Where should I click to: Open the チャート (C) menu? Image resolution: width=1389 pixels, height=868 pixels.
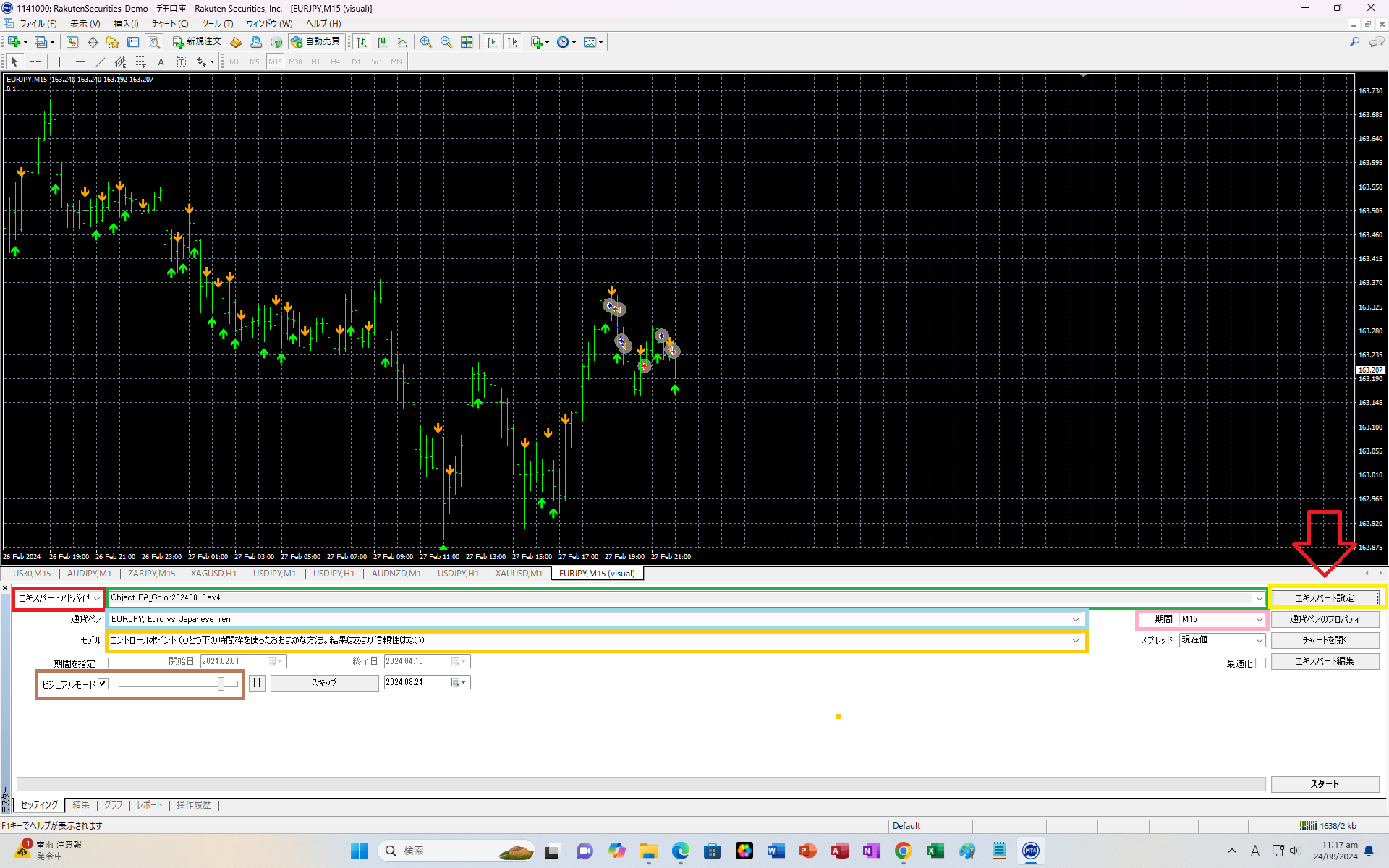[x=170, y=24]
